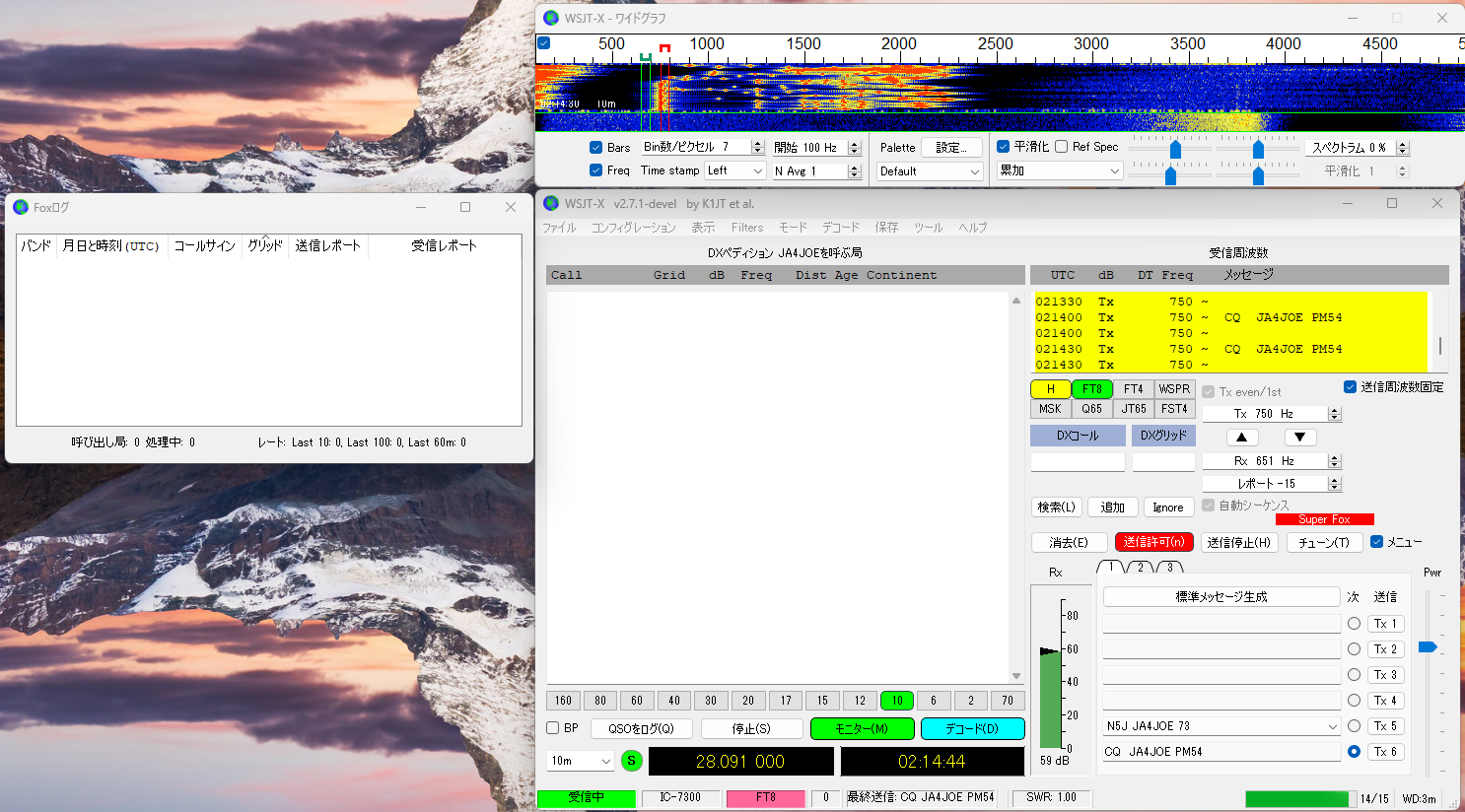Select the radio button beside Tx 1

click(1354, 624)
